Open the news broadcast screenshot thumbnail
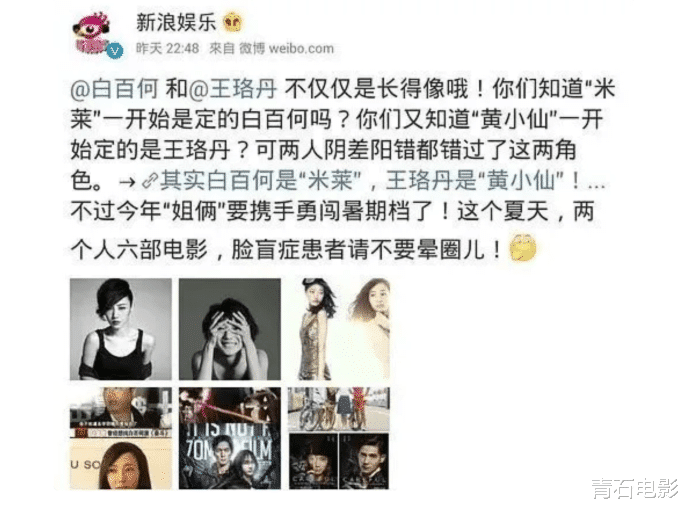Viewport: 690px width, 513px height. tap(121, 438)
